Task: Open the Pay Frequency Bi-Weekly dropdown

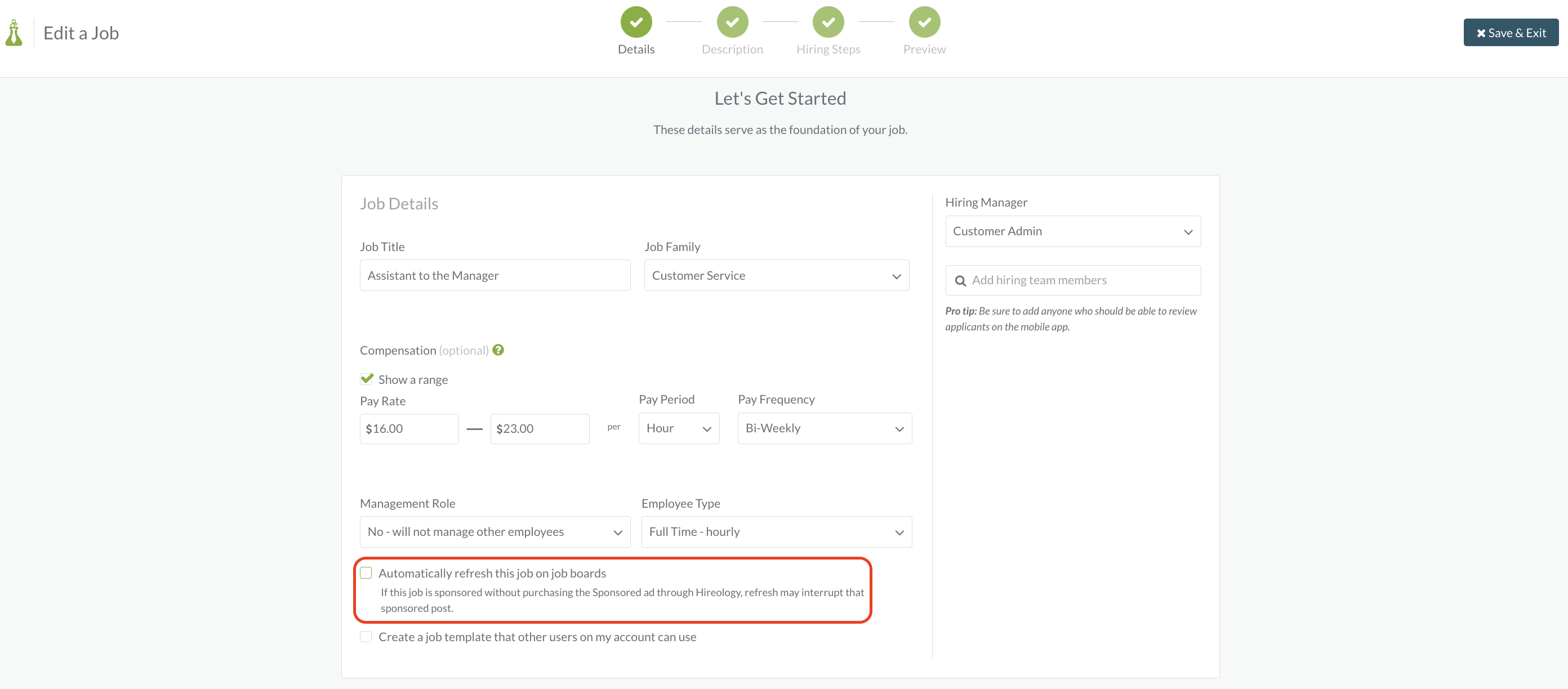Action: (824, 428)
